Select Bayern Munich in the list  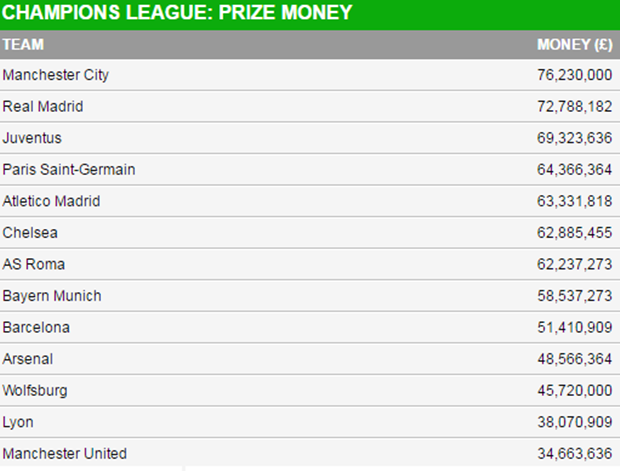click(52, 296)
